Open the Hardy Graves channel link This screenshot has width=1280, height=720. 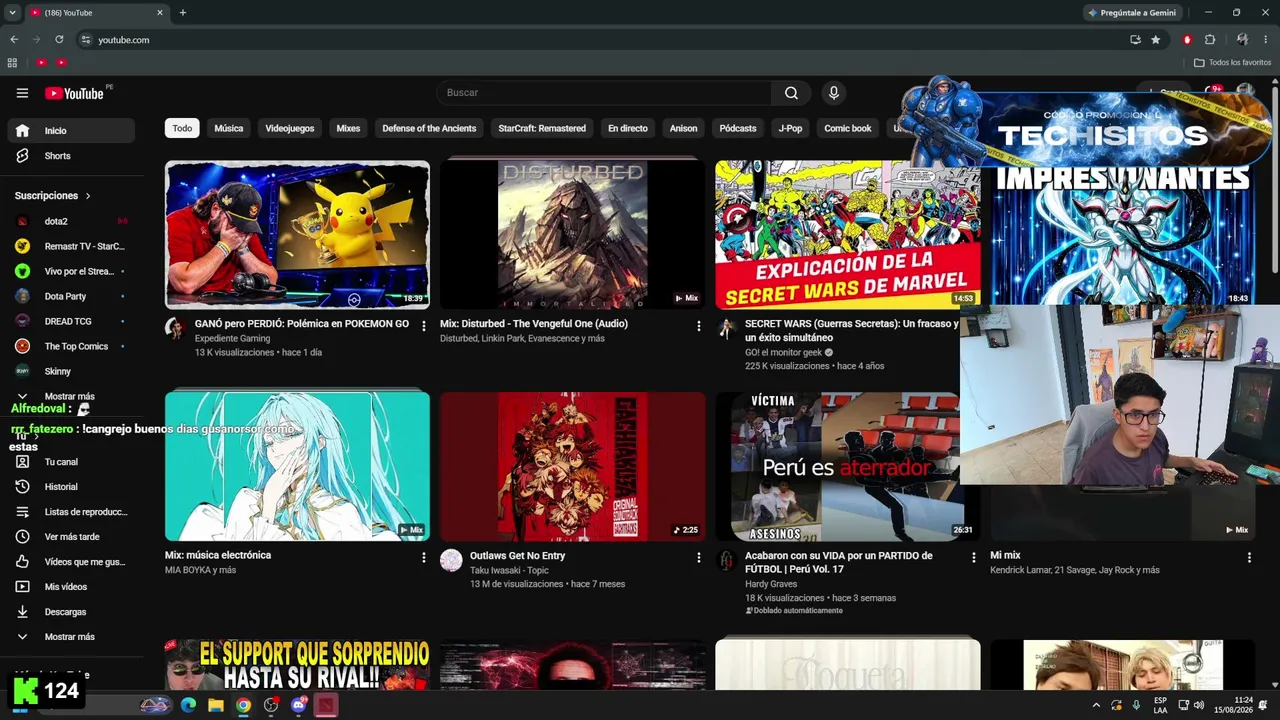pyautogui.click(x=771, y=584)
